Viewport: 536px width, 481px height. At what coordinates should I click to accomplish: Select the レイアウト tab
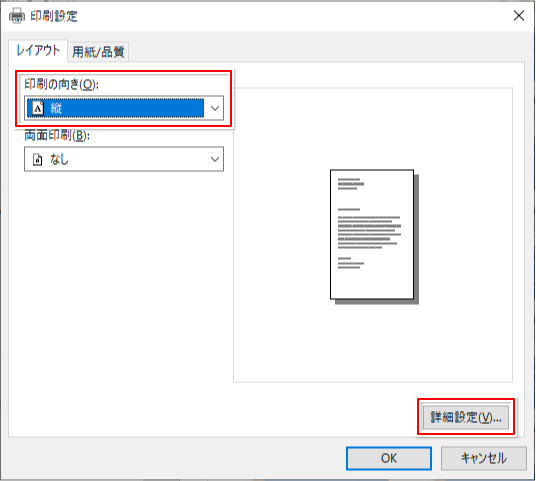tap(38, 51)
